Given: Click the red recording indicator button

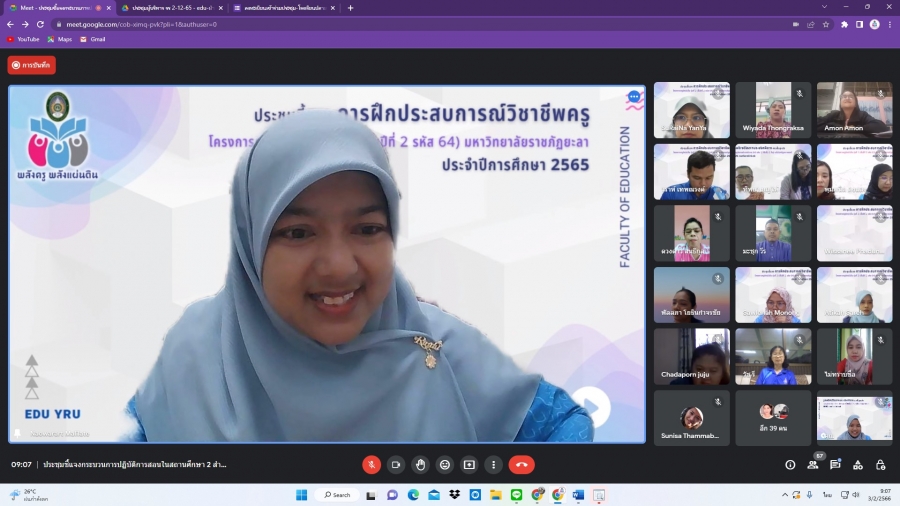Looking at the screenshot, I should [32, 65].
